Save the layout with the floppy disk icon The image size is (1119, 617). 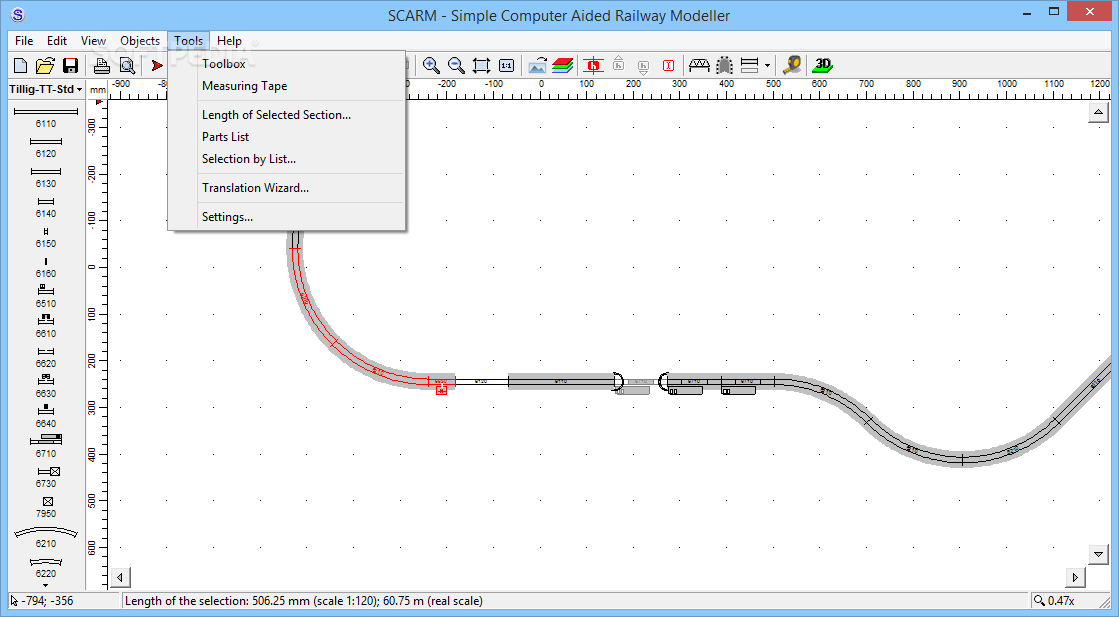pyautogui.click(x=70, y=66)
